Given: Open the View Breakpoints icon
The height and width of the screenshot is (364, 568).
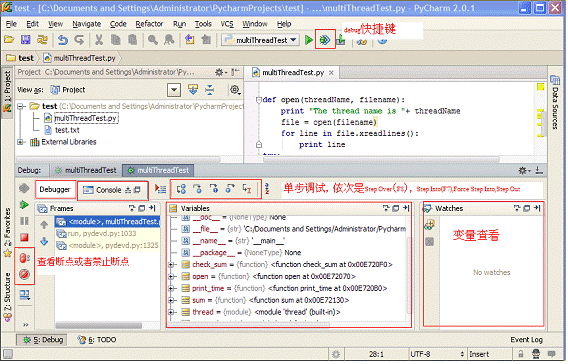Looking at the screenshot, I should 25,258.
